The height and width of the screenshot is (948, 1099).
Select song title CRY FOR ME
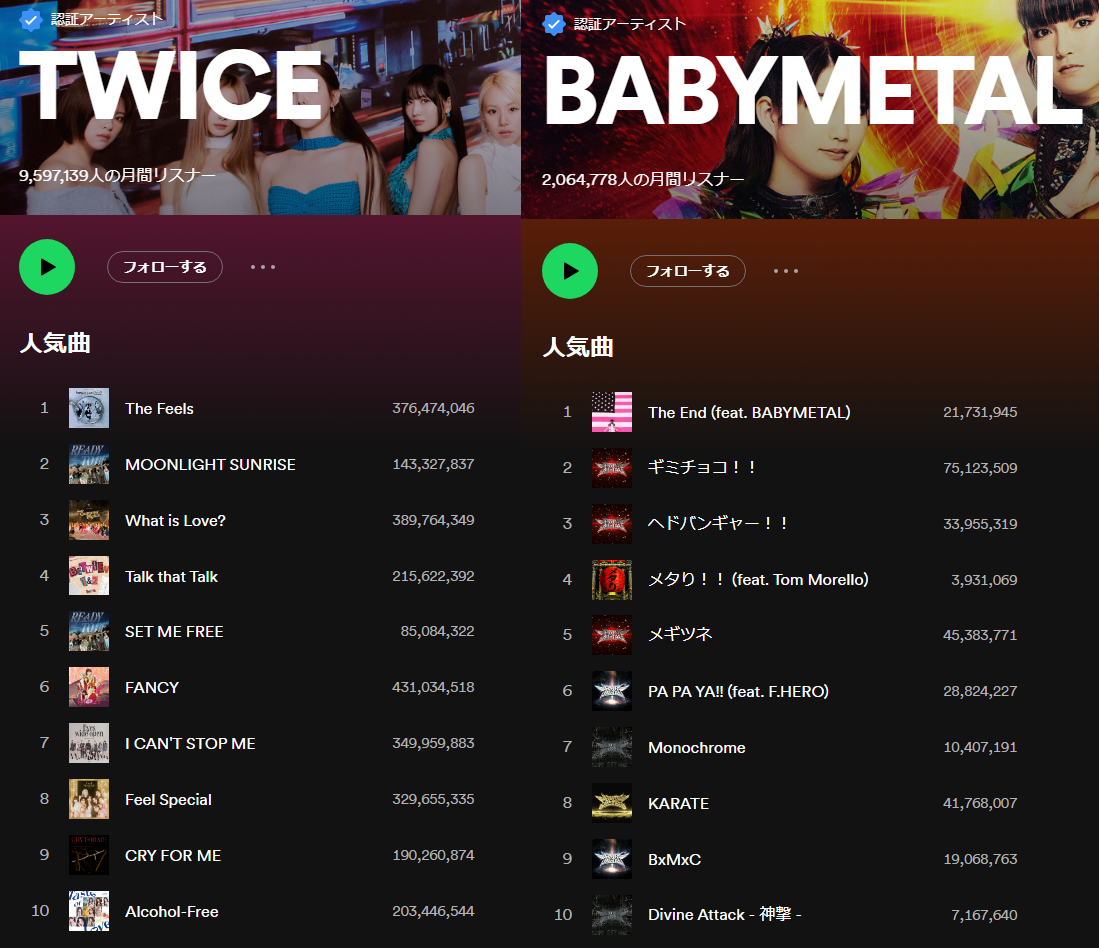click(x=172, y=856)
